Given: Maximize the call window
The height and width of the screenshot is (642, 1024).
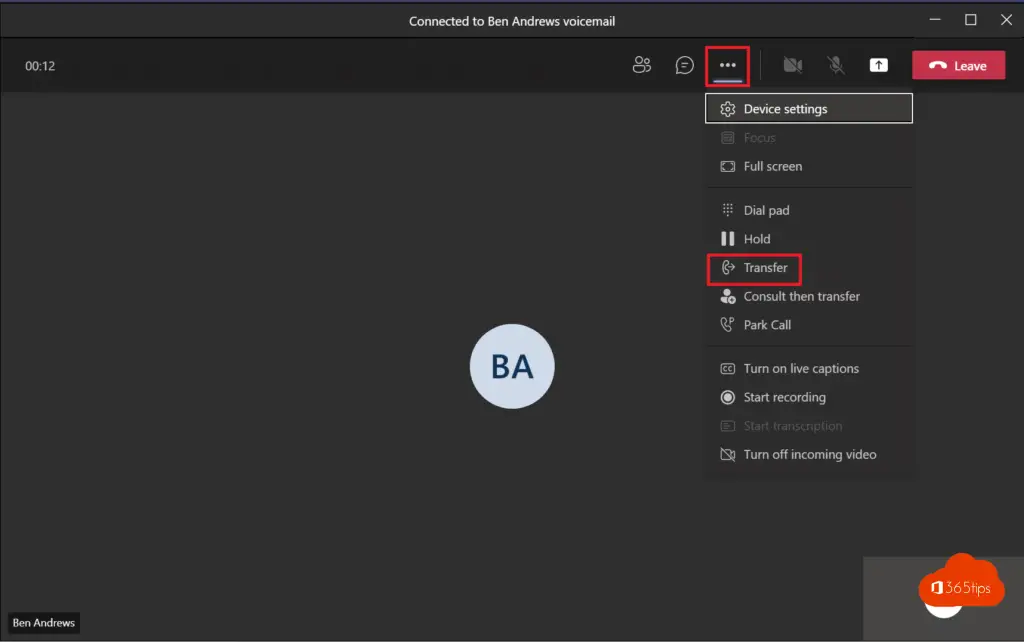Looking at the screenshot, I should pos(970,20).
